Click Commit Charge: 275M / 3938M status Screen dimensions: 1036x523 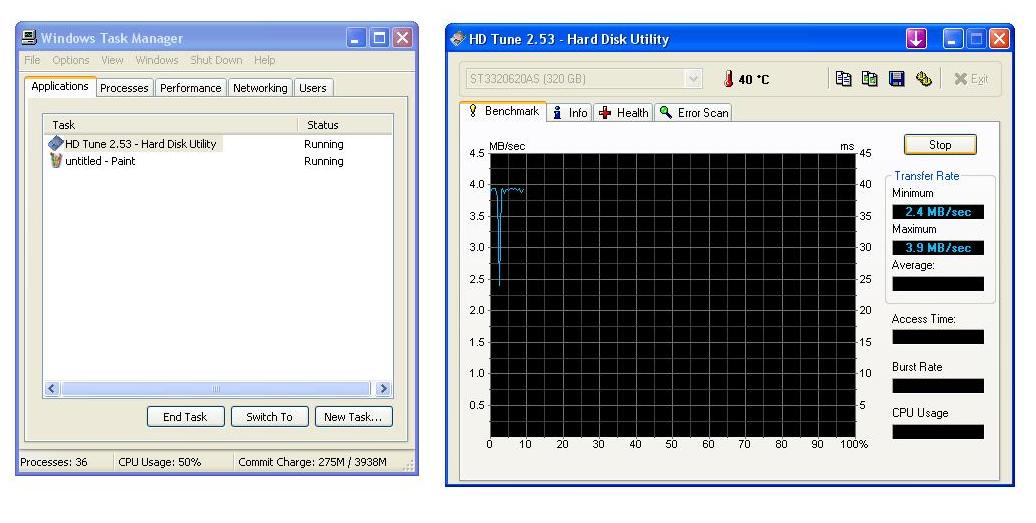tap(313, 462)
